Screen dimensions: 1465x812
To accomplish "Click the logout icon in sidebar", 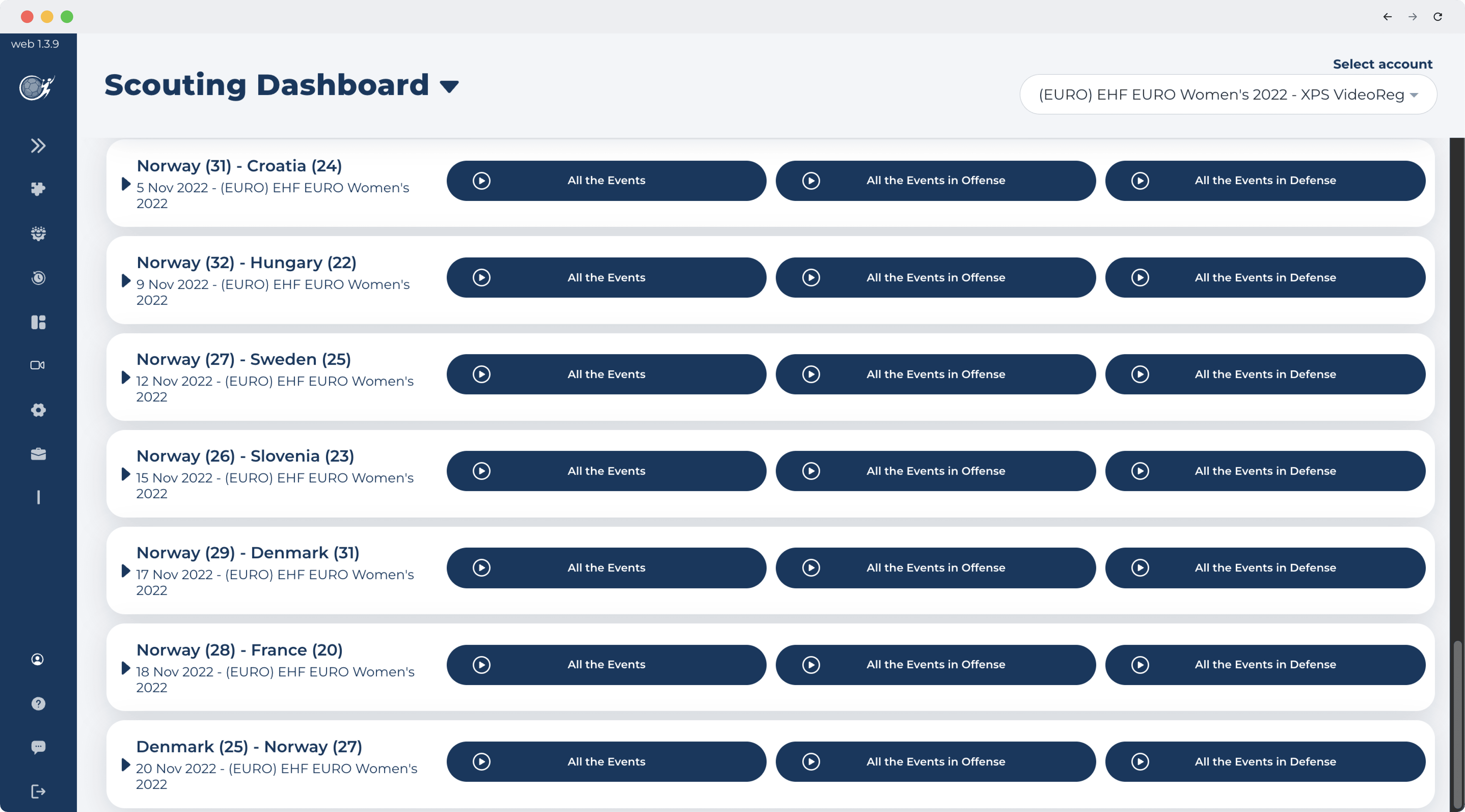I will click(38, 792).
